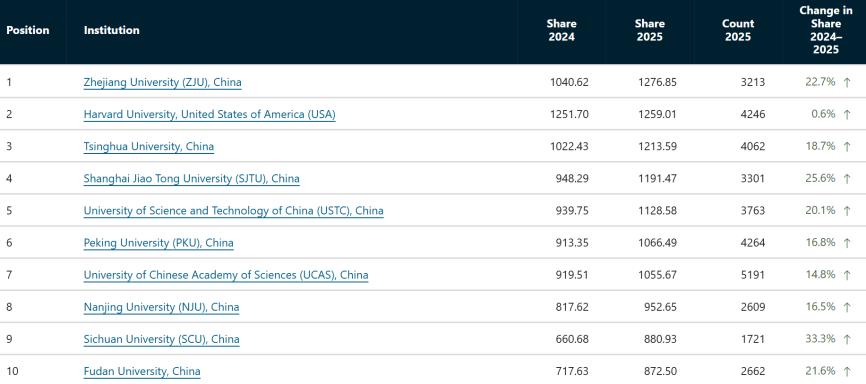Viewport: 866px width, 384px height.
Task: Click the up arrow beside 0.6%
Action: [x=847, y=115]
